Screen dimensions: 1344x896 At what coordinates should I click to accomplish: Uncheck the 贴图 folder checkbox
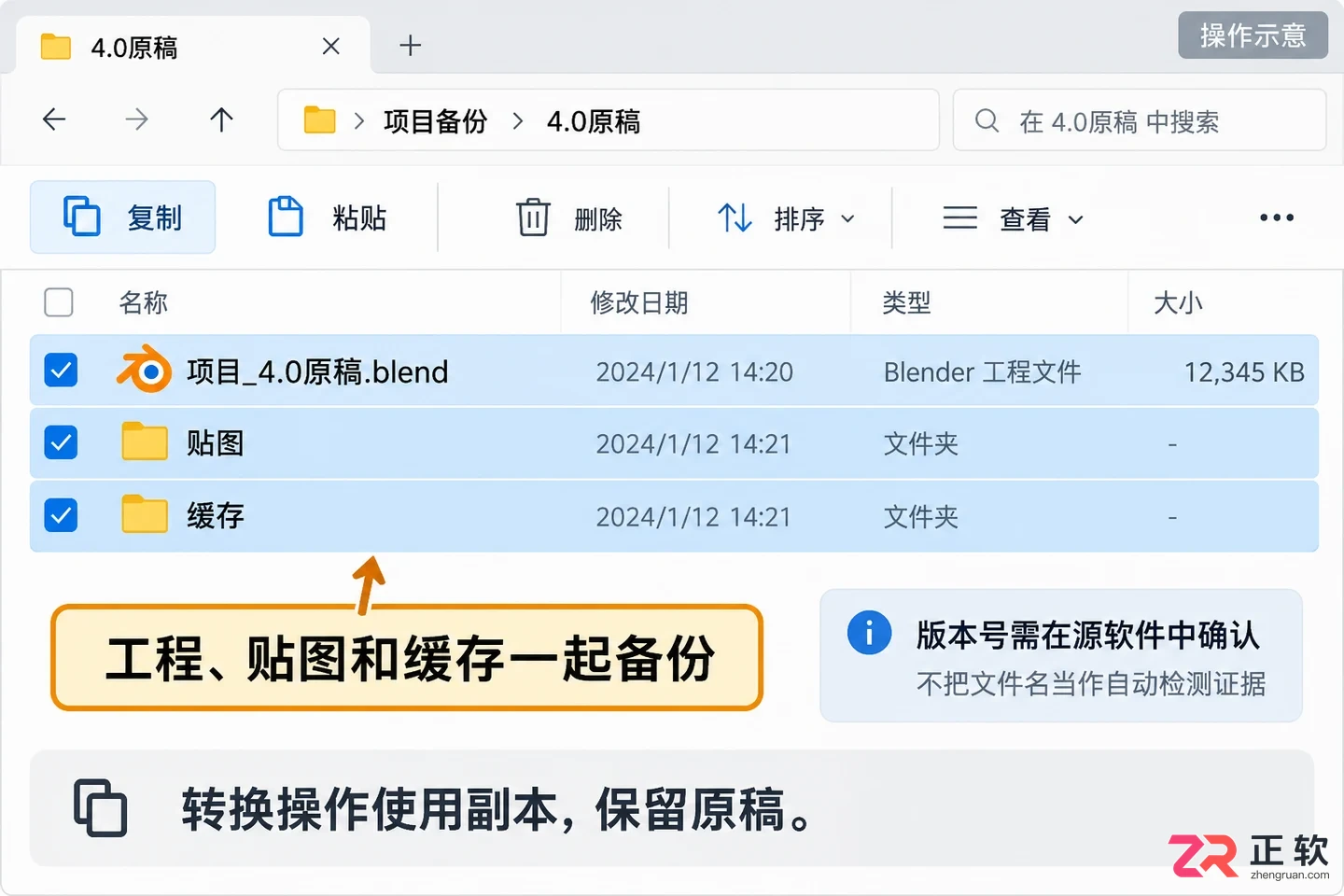coord(61,442)
